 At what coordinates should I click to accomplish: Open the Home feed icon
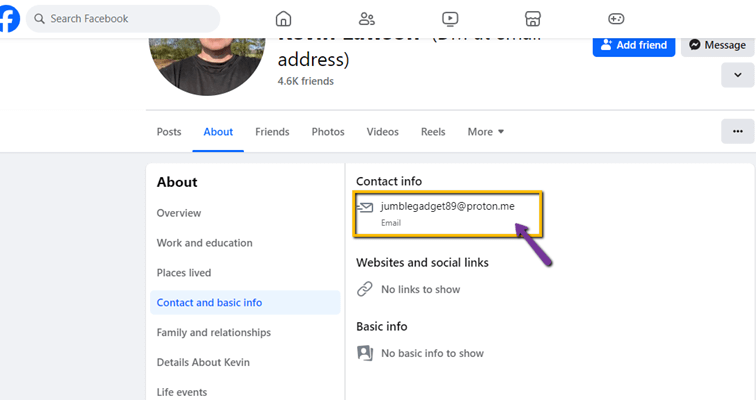click(284, 19)
